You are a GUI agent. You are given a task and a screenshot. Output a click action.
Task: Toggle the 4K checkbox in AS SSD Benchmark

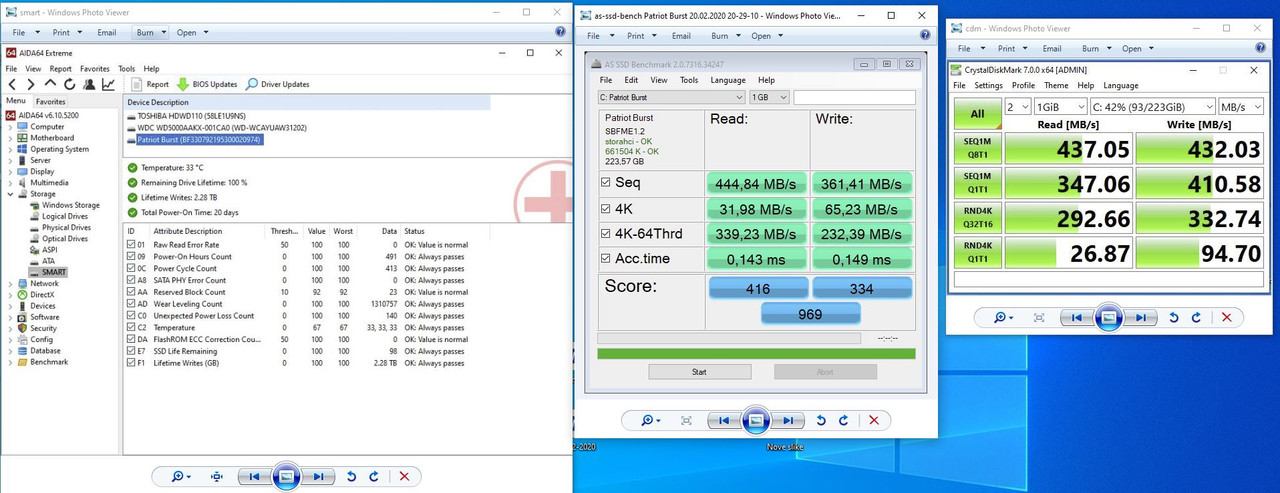point(606,209)
